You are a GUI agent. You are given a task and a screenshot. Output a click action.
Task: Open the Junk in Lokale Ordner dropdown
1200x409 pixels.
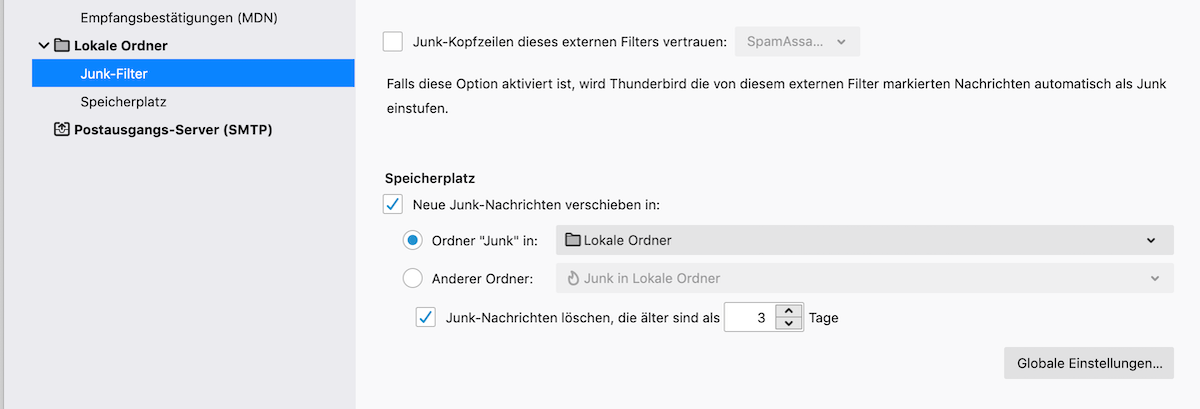point(864,278)
